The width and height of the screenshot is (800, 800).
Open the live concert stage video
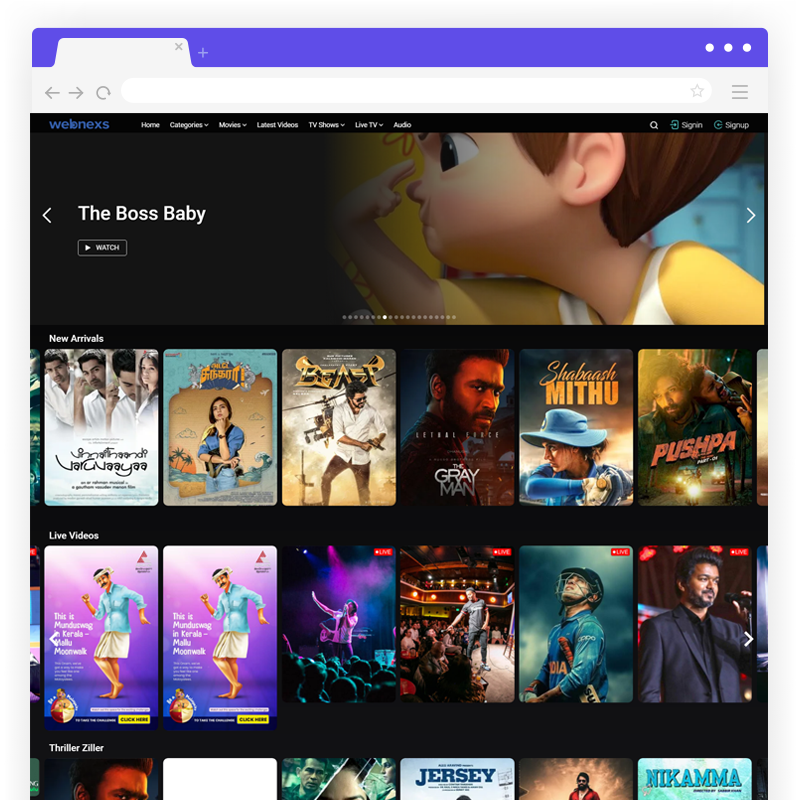(x=339, y=624)
